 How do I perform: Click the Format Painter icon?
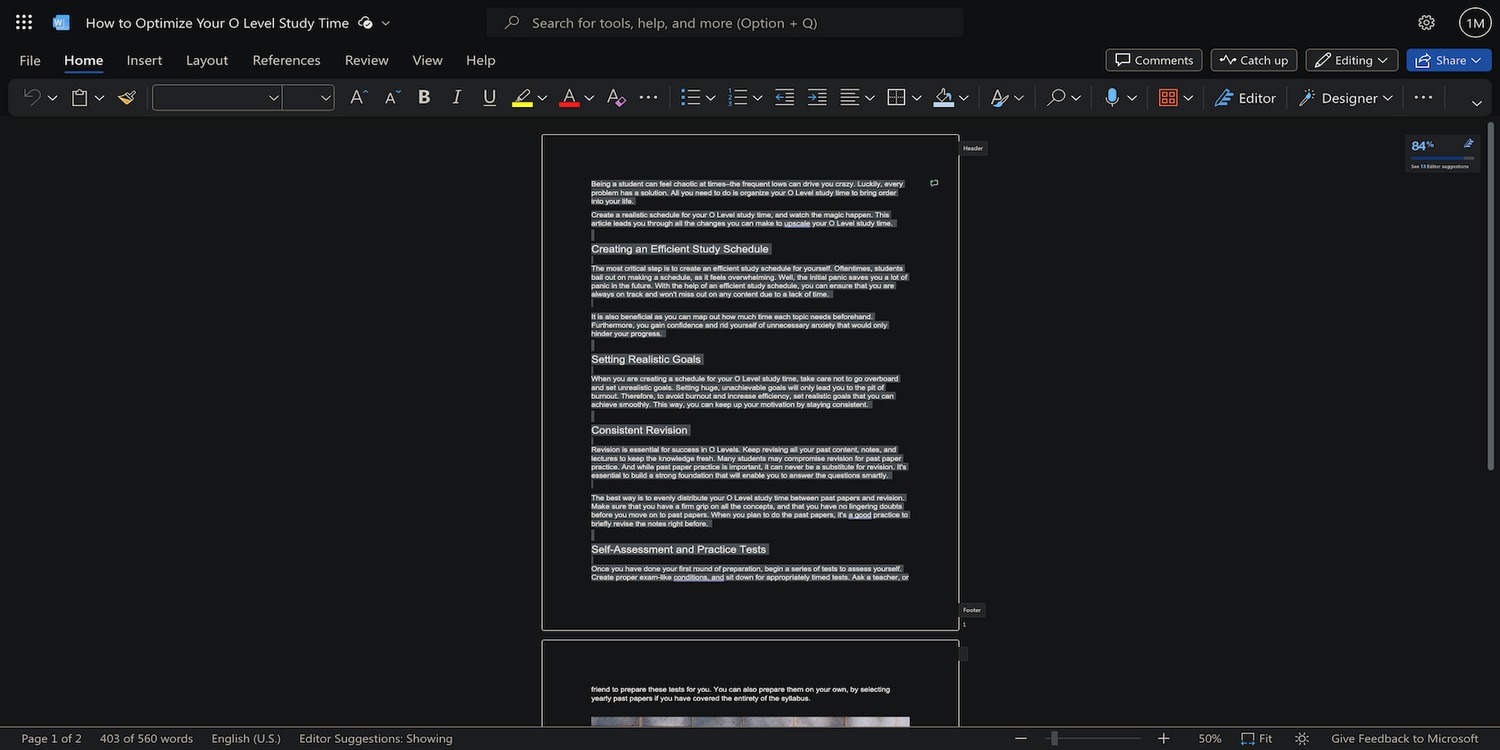pyautogui.click(x=127, y=97)
